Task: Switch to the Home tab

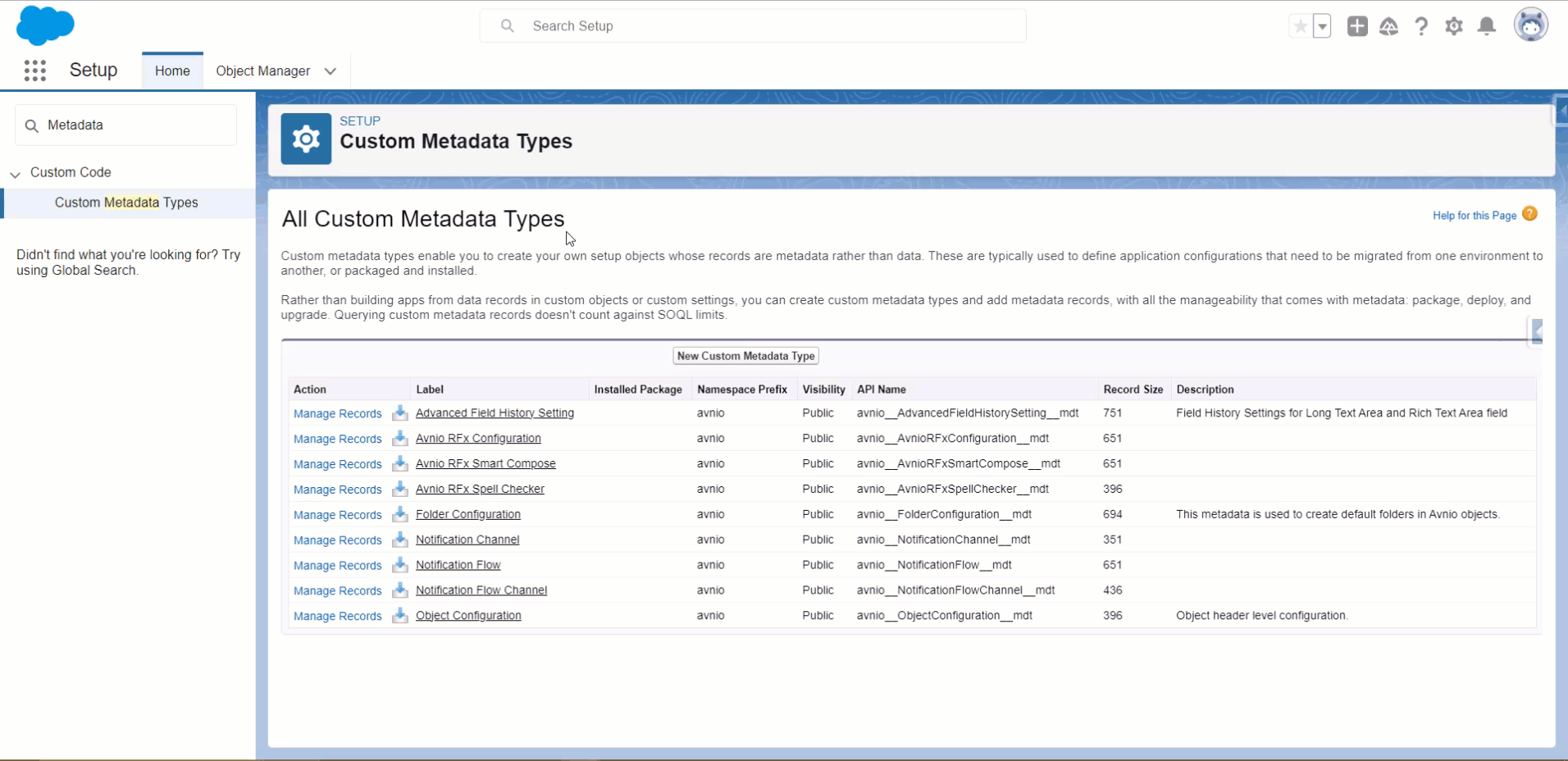Action: pyautogui.click(x=172, y=71)
